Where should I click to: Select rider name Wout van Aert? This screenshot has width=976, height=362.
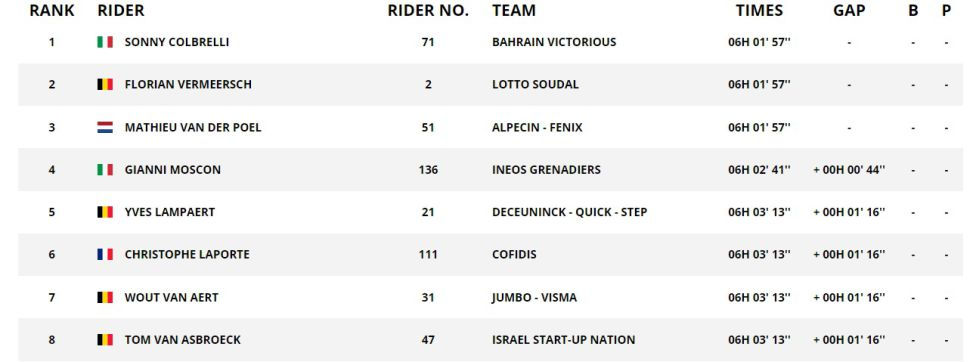pyautogui.click(x=171, y=297)
